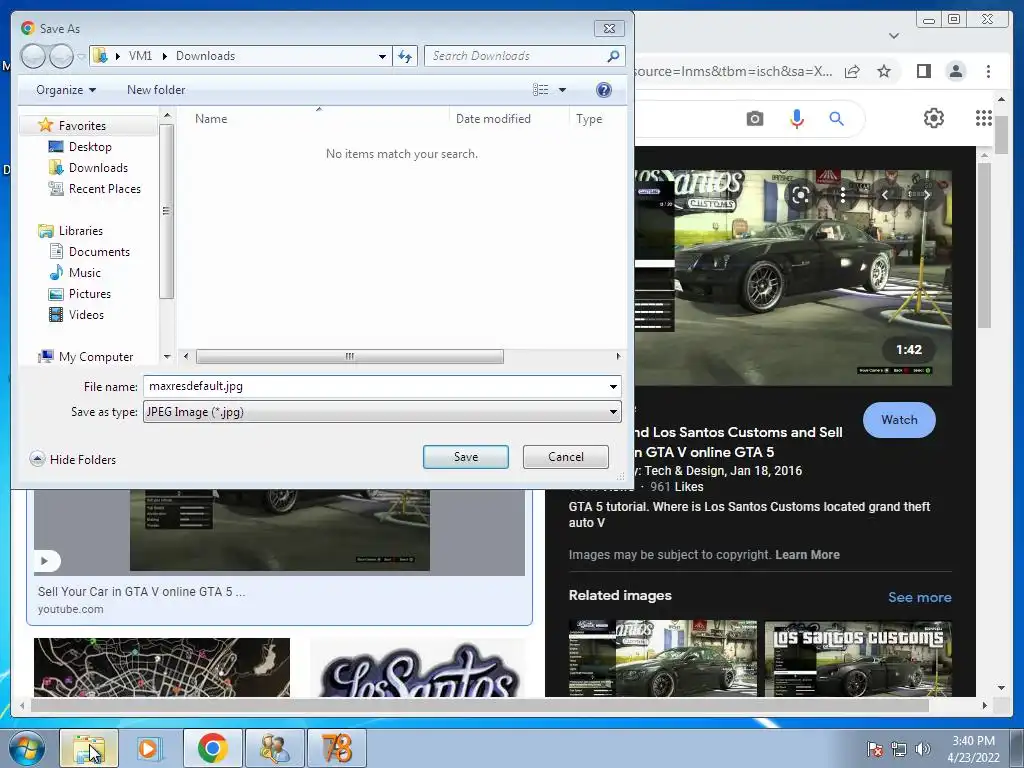Select Desktop under Favorites
The width and height of the screenshot is (1024, 768).
point(90,147)
